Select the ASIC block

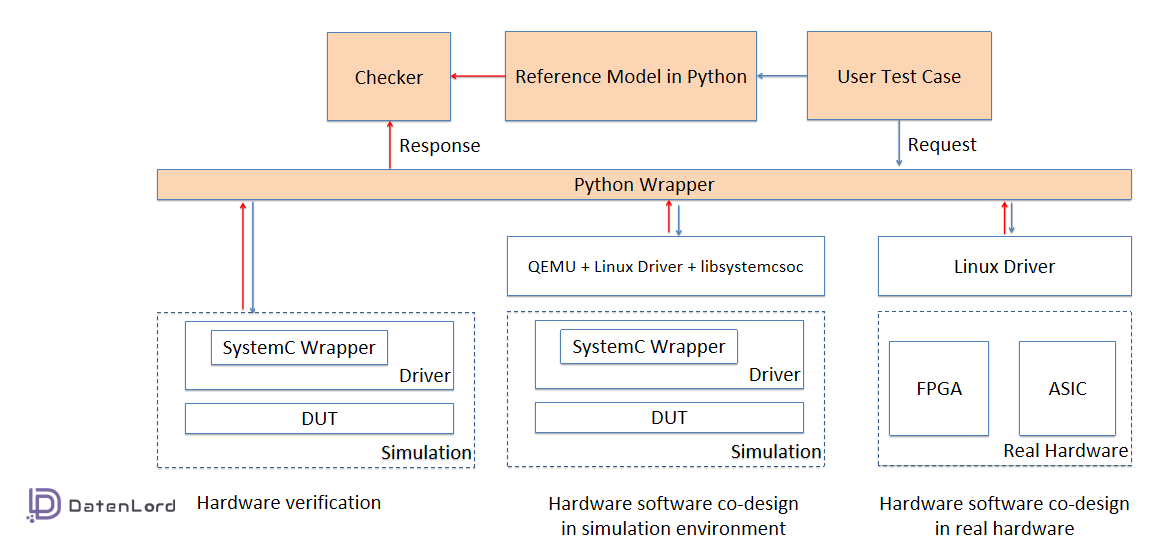point(1067,389)
